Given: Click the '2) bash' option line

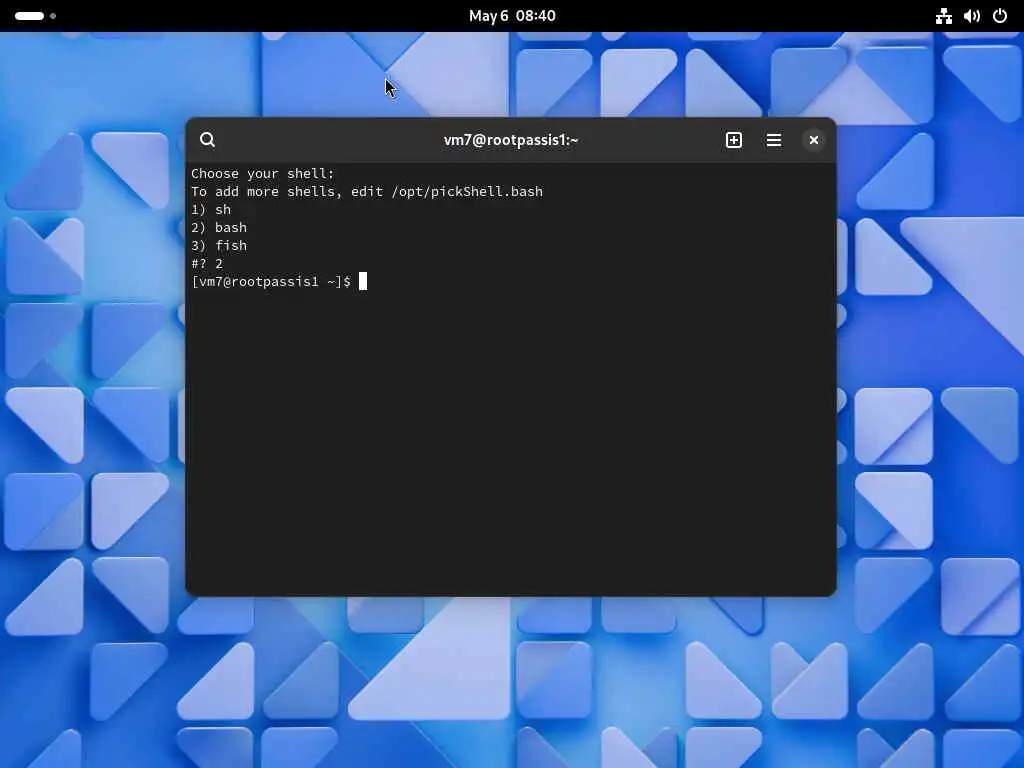Looking at the screenshot, I should point(219,227).
